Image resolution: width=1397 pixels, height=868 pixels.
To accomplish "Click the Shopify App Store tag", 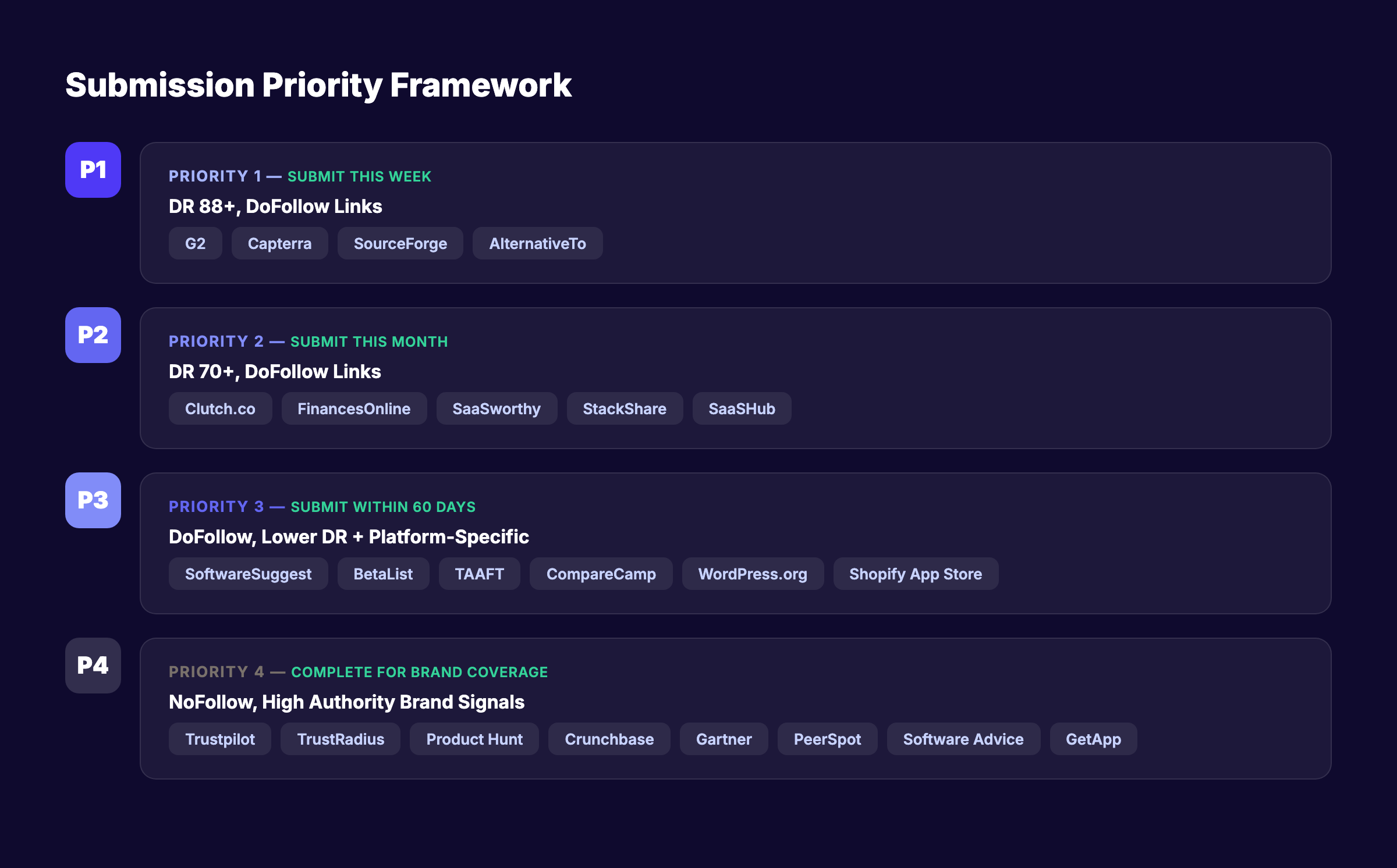I will pyautogui.click(x=916, y=574).
